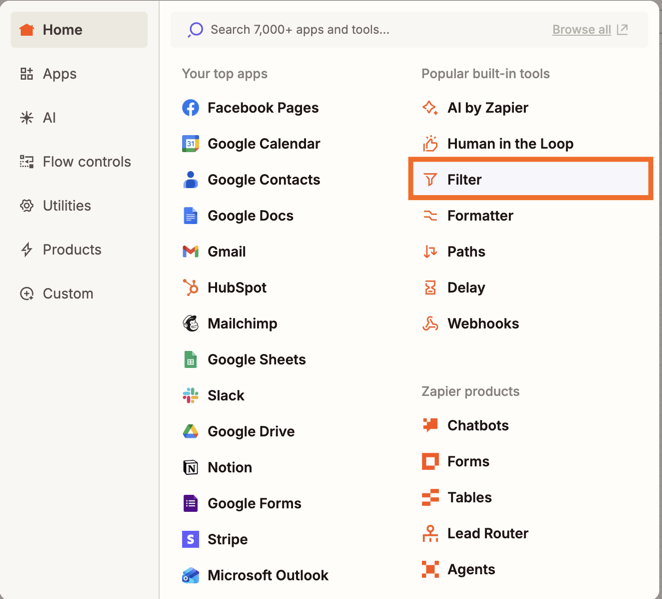Select the Formatter label
This screenshot has height=599, width=662.
(x=480, y=215)
